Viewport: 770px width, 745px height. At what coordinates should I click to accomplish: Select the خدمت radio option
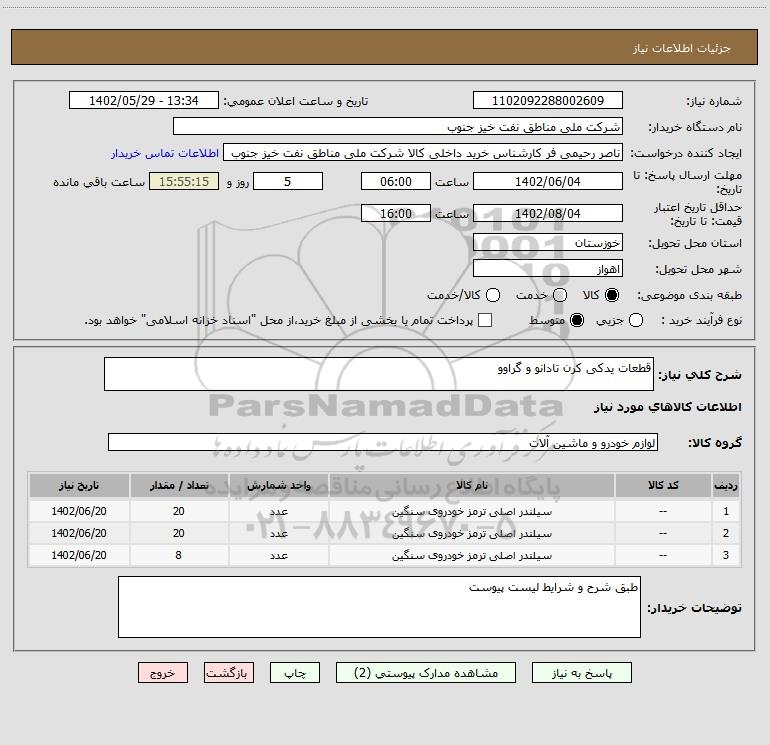pos(560,295)
